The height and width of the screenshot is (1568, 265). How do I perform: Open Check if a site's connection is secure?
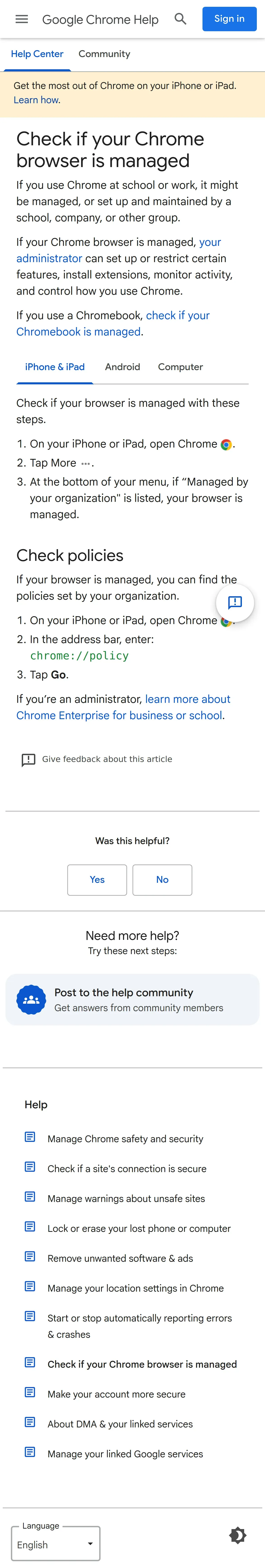tap(127, 1169)
